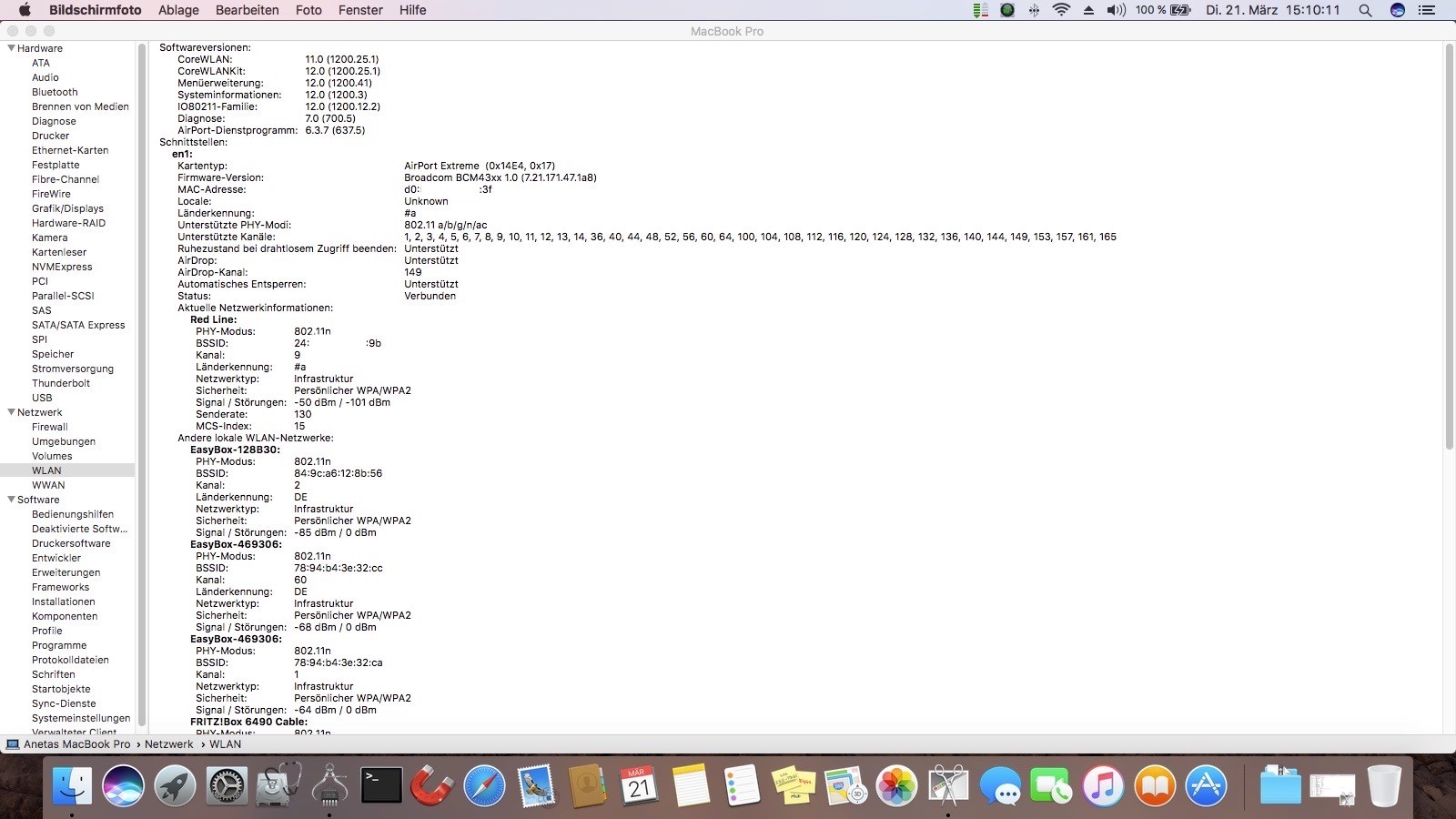Click Netzwerk in the bottom path bar
1456x819 pixels.
tap(169, 744)
